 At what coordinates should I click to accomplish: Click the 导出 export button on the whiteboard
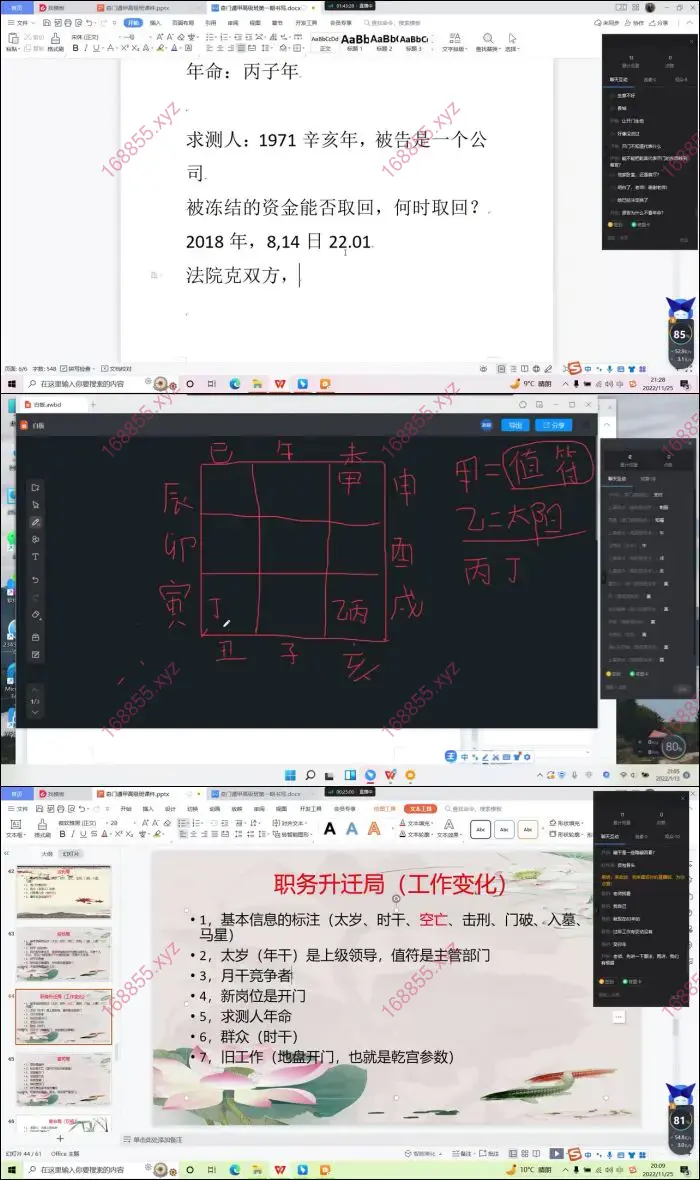pos(515,425)
